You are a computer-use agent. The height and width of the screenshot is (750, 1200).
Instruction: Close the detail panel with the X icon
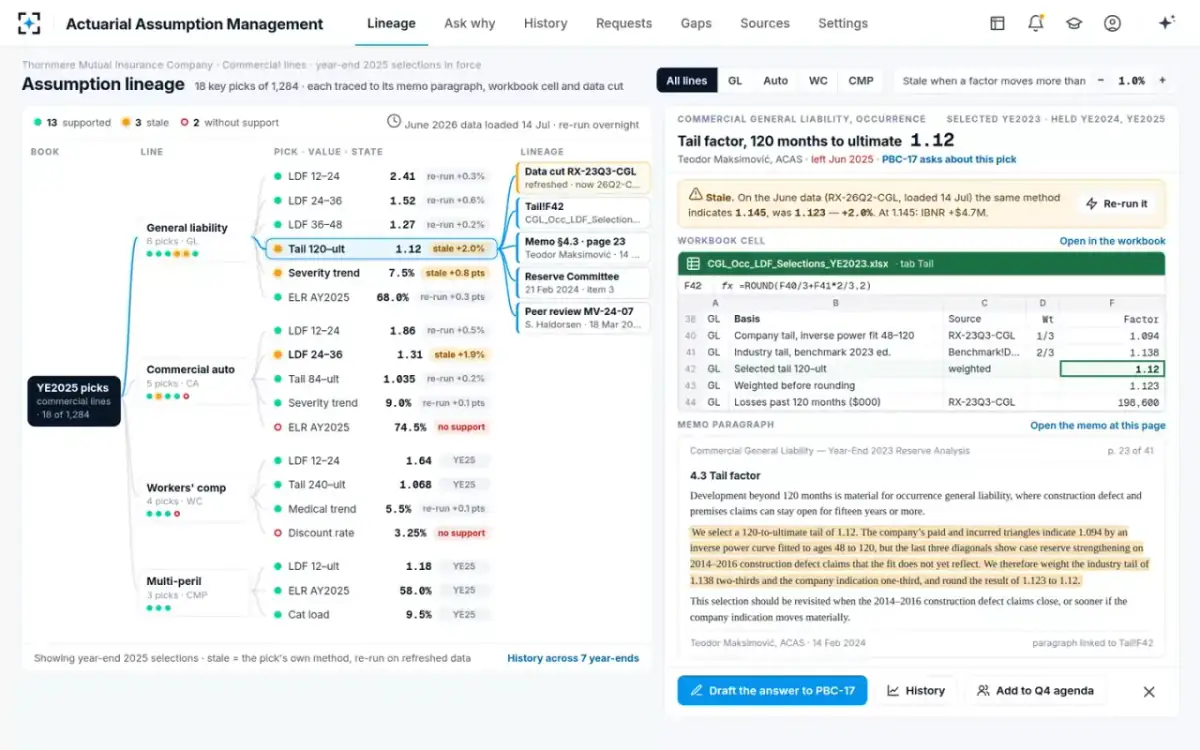1149,691
